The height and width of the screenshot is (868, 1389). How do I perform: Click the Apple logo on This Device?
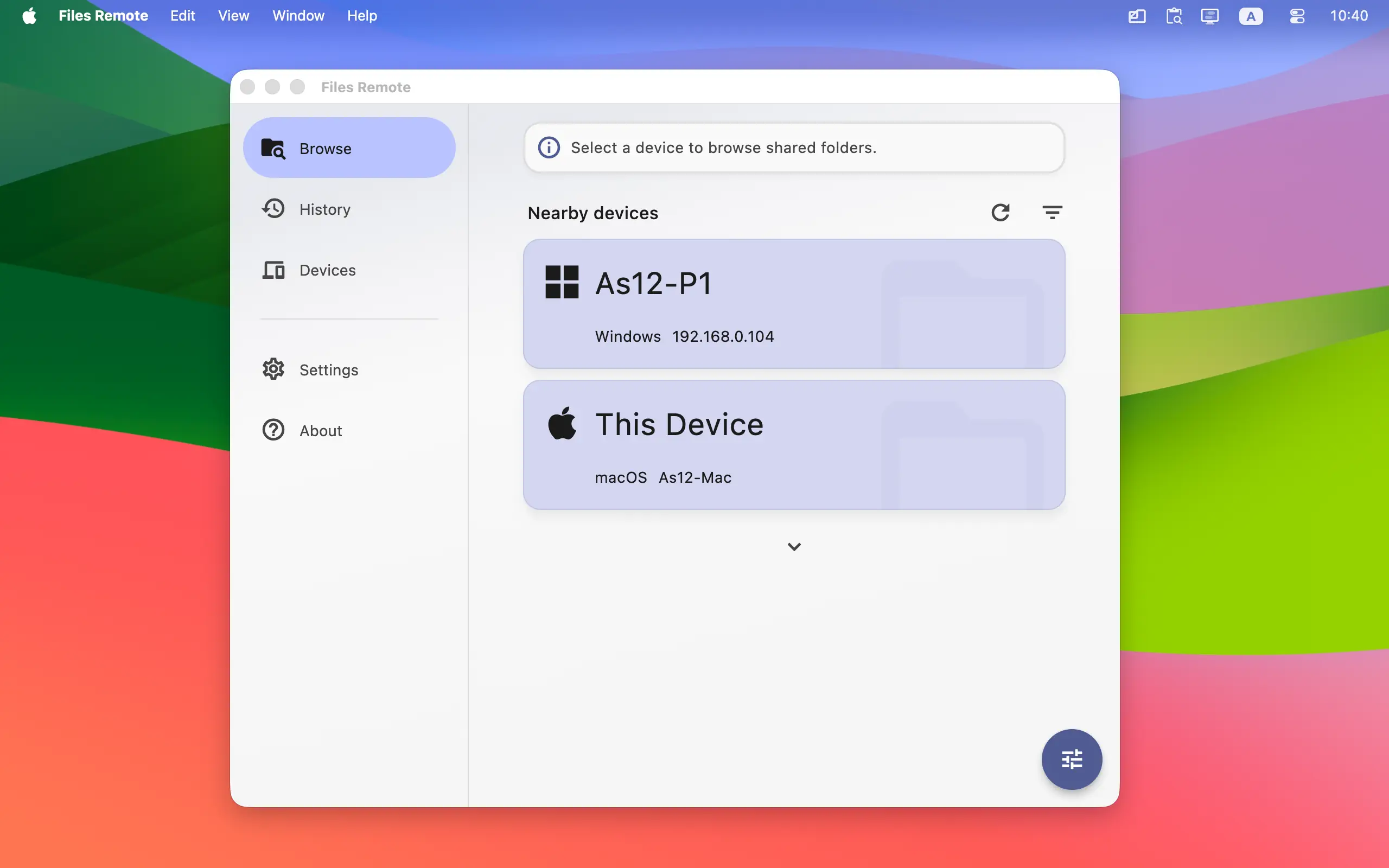click(x=562, y=424)
